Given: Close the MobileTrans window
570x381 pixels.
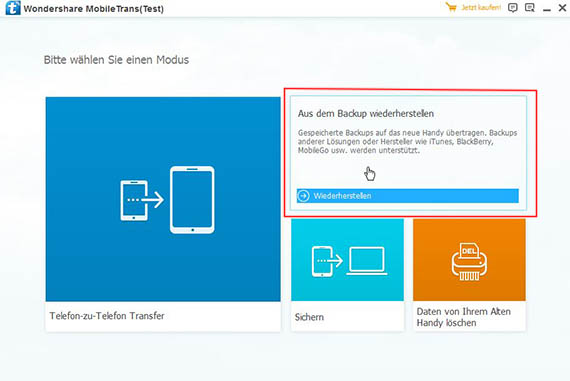Looking at the screenshot, I should coord(562,8).
